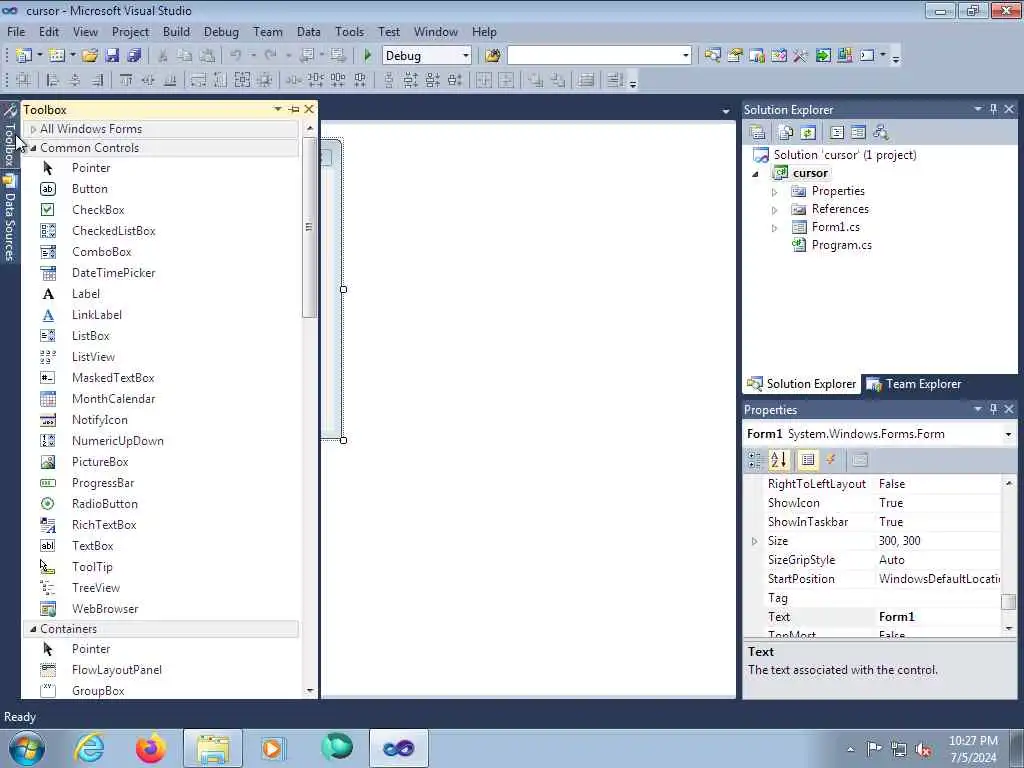
Task: Open the empty Find combo box dropdown arrow
Action: click(685, 56)
